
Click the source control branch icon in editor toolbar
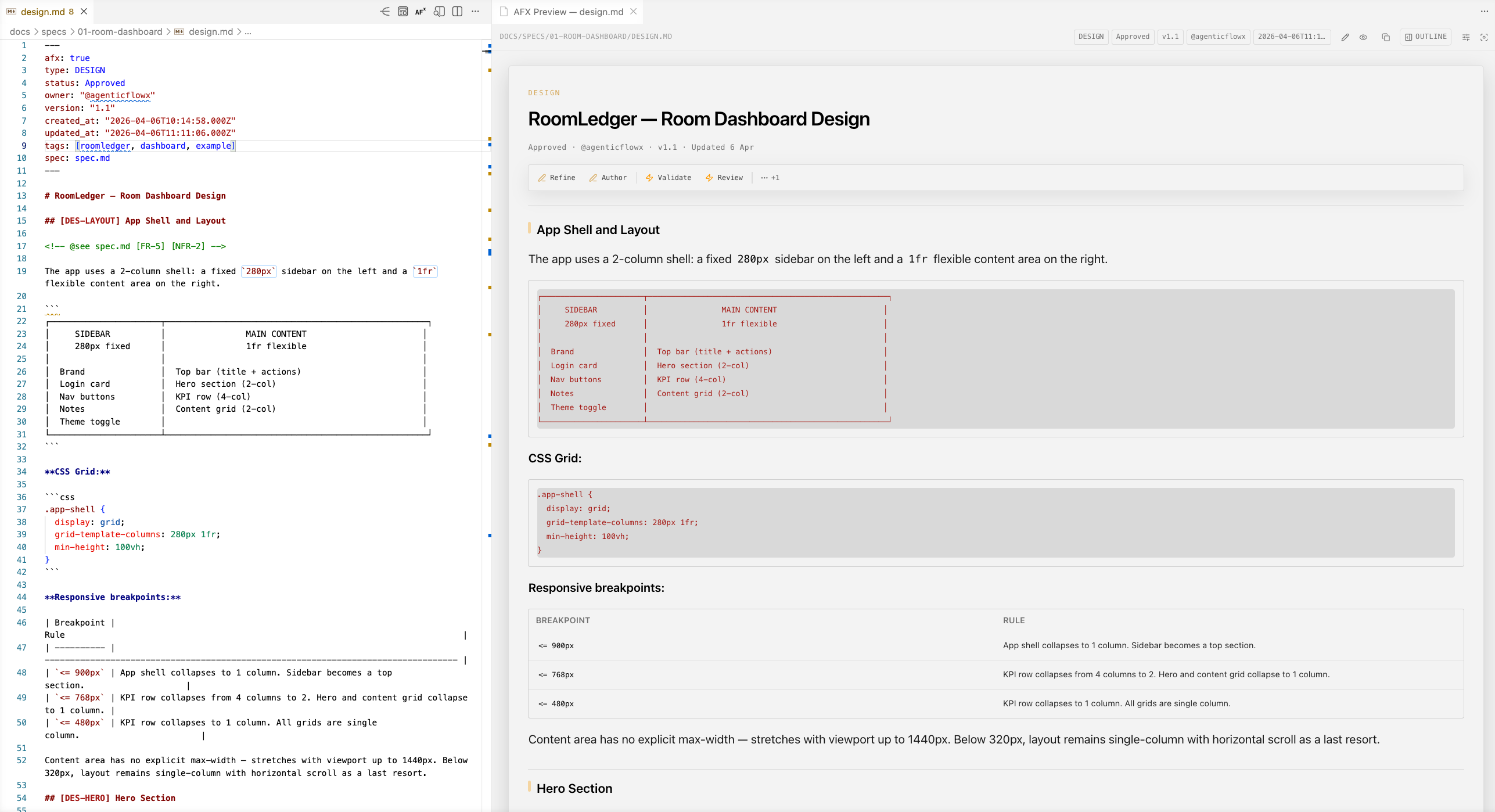(384, 12)
